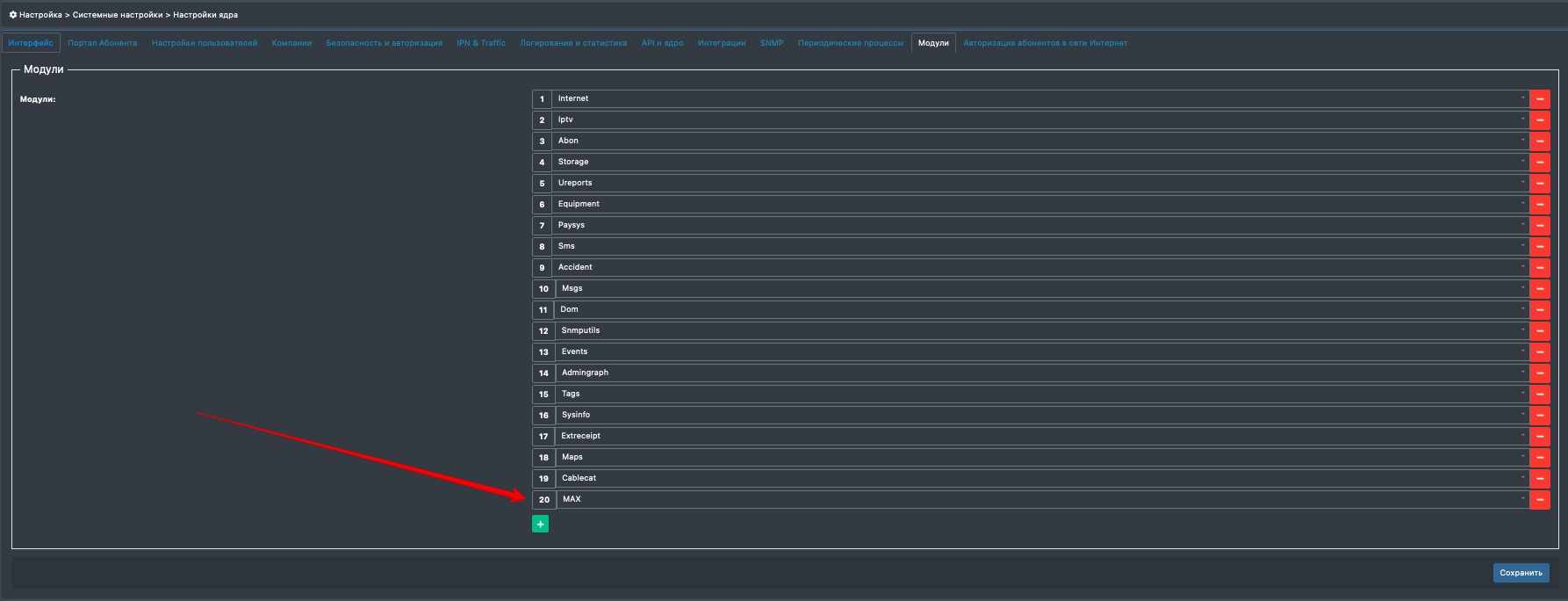The height and width of the screenshot is (601, 1568).
Task: Delete the Iptv module row
Action: [x=1539, y=120]
